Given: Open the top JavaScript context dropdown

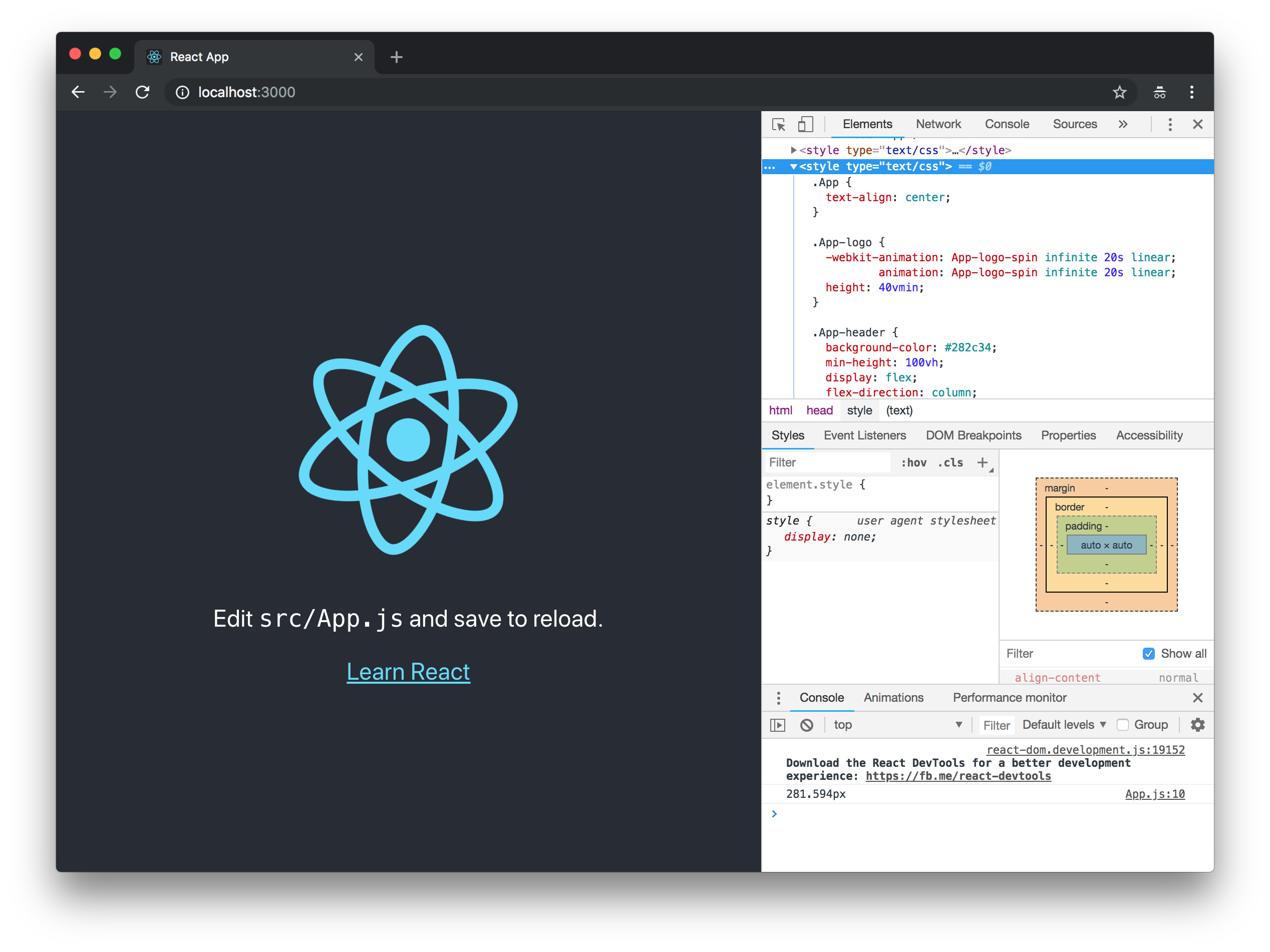Looking at the screenshot, I should (897, 725).
